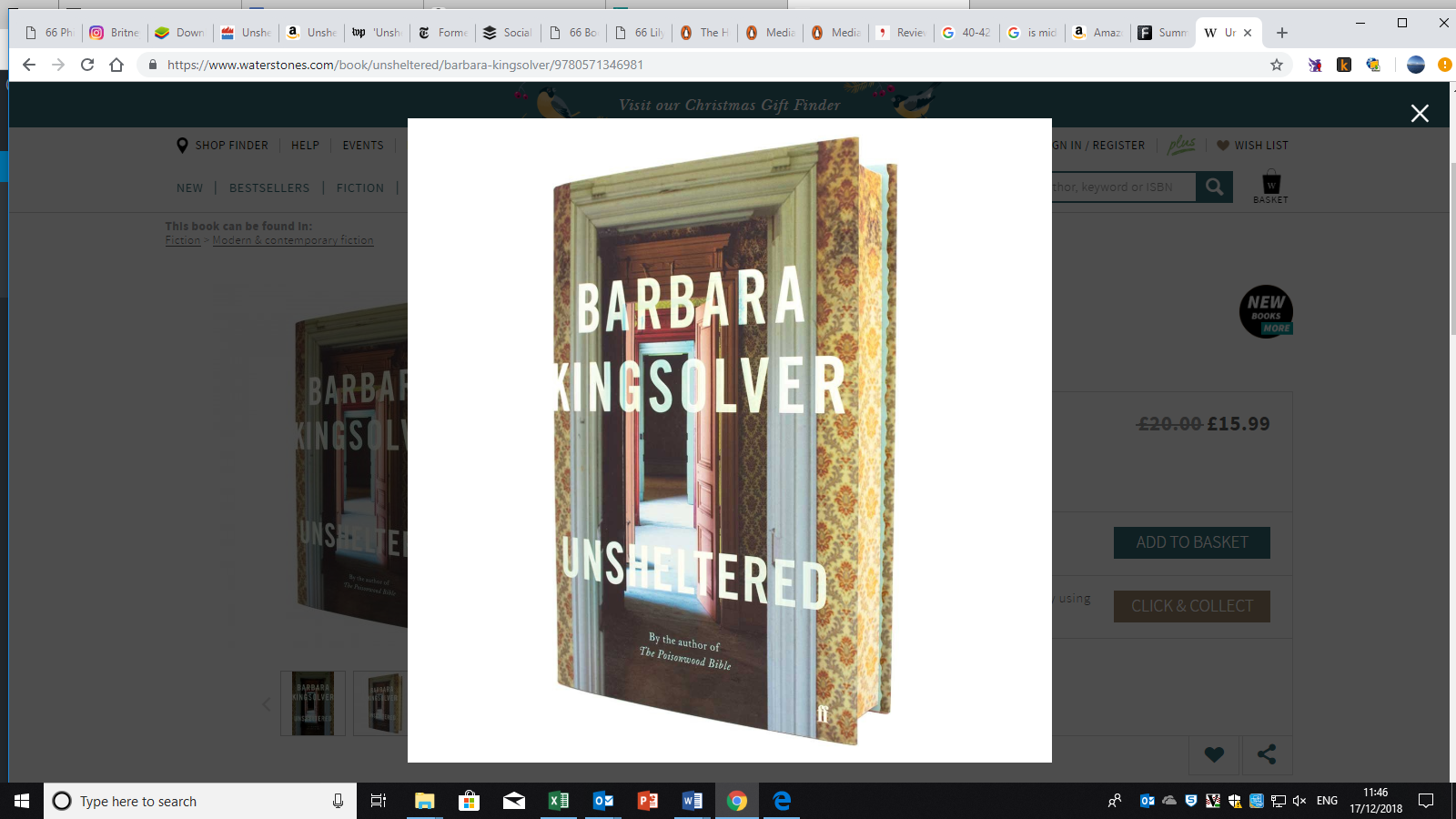Open the Windows Start menu
Viewport: 1456px width, 819px height.
22,801
